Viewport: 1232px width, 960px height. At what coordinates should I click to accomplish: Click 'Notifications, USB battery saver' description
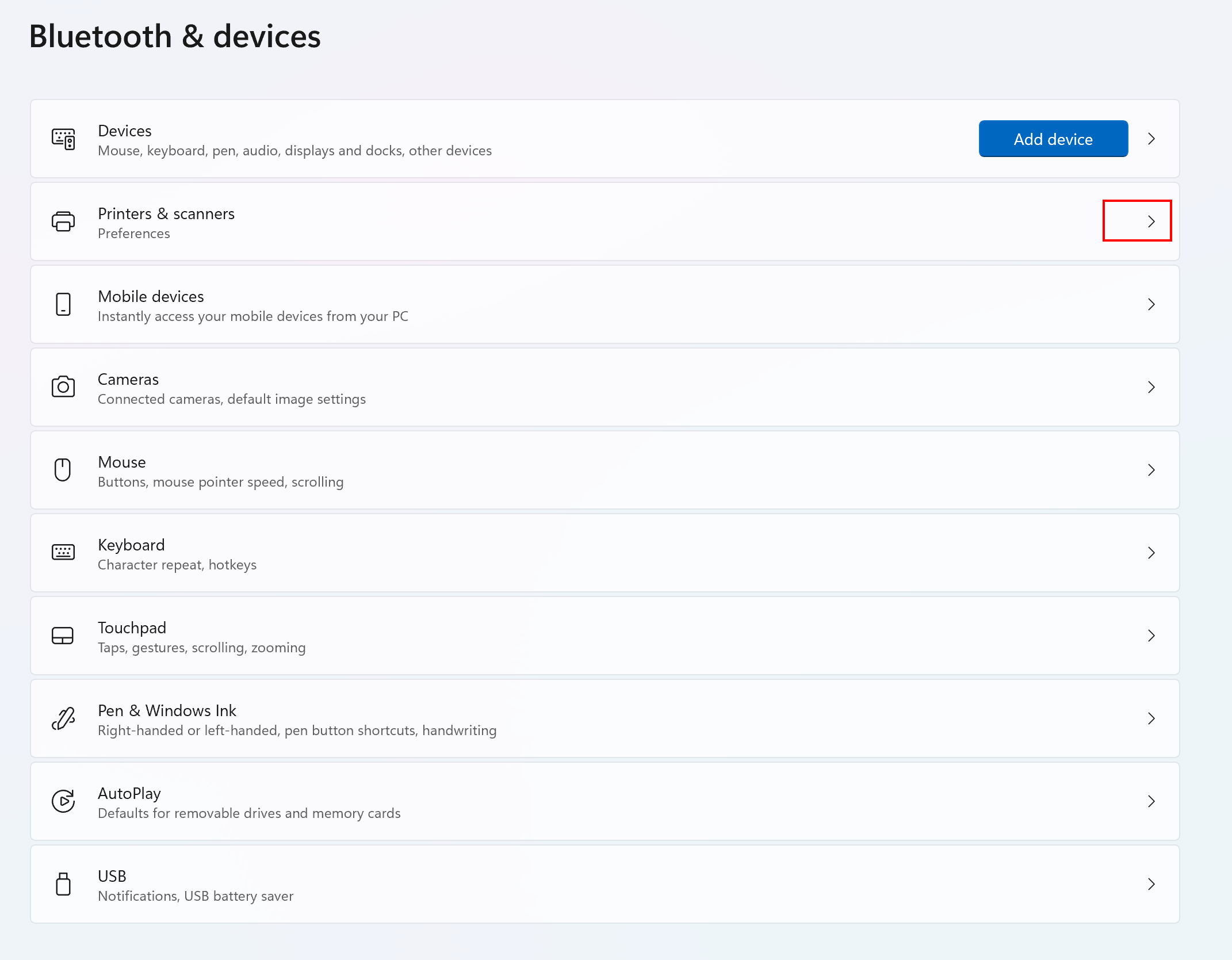pyautogui.click(x=196, y=896)
